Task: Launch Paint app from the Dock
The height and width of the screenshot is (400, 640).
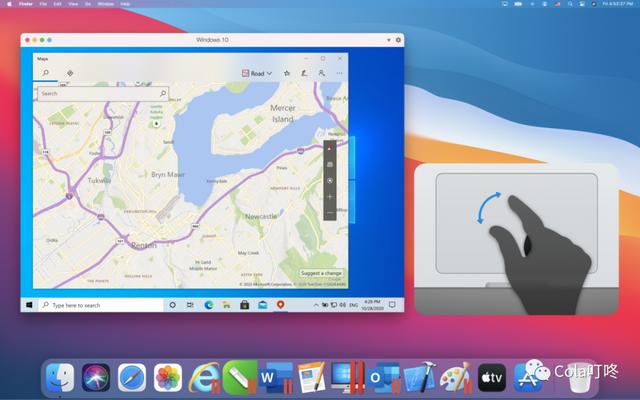Action: [456, 378]
